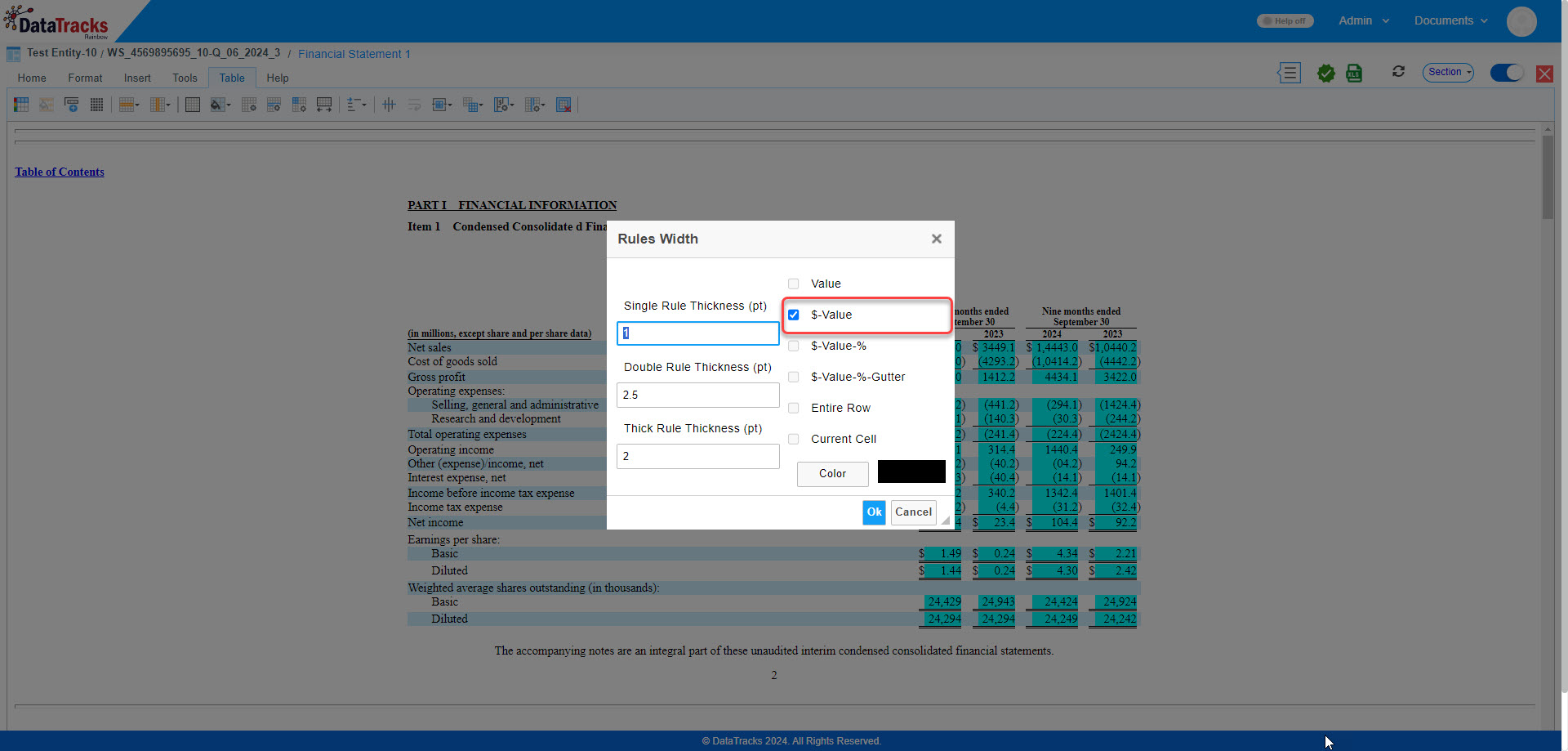Image resolution: width=1568 pixels, height=751 pixels.
Task: Open the column gear settings dropdown
Action: 535,105
